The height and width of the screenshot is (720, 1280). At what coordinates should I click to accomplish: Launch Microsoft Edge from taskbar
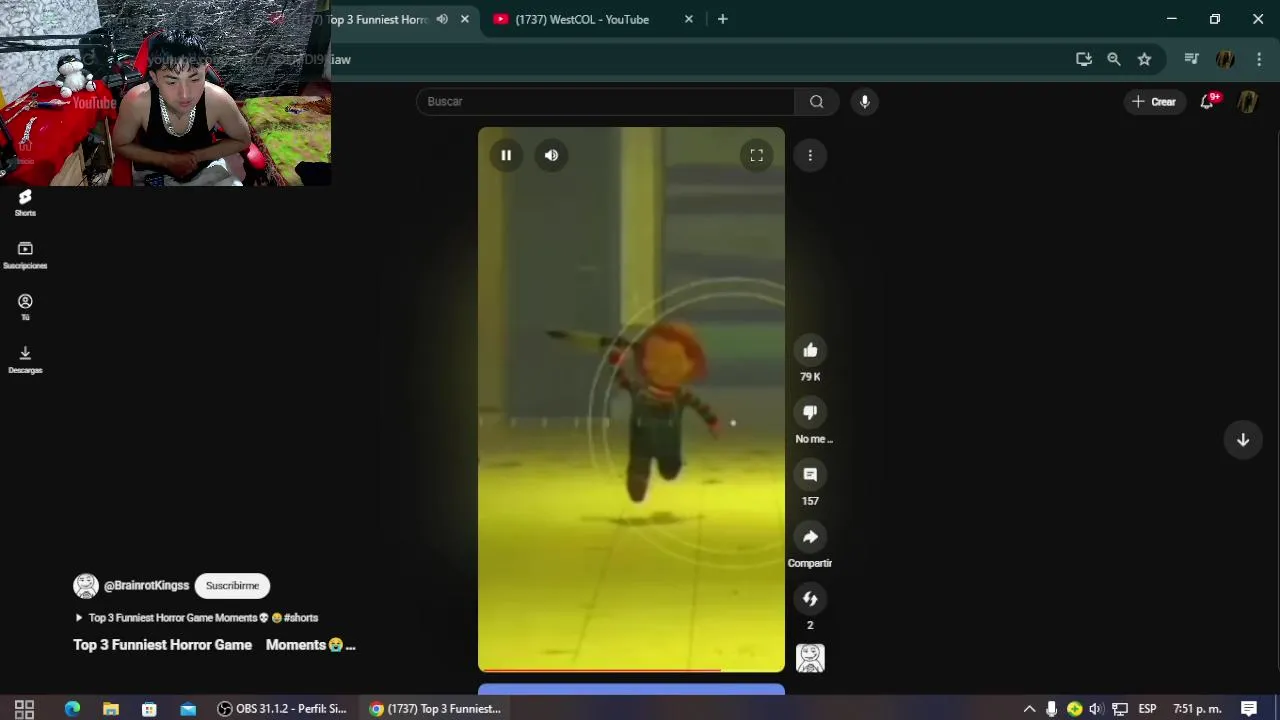(x=72, y=709)
